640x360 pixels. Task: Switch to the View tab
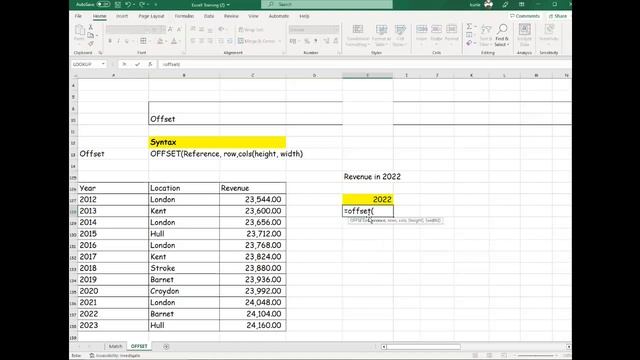[253, 16]
